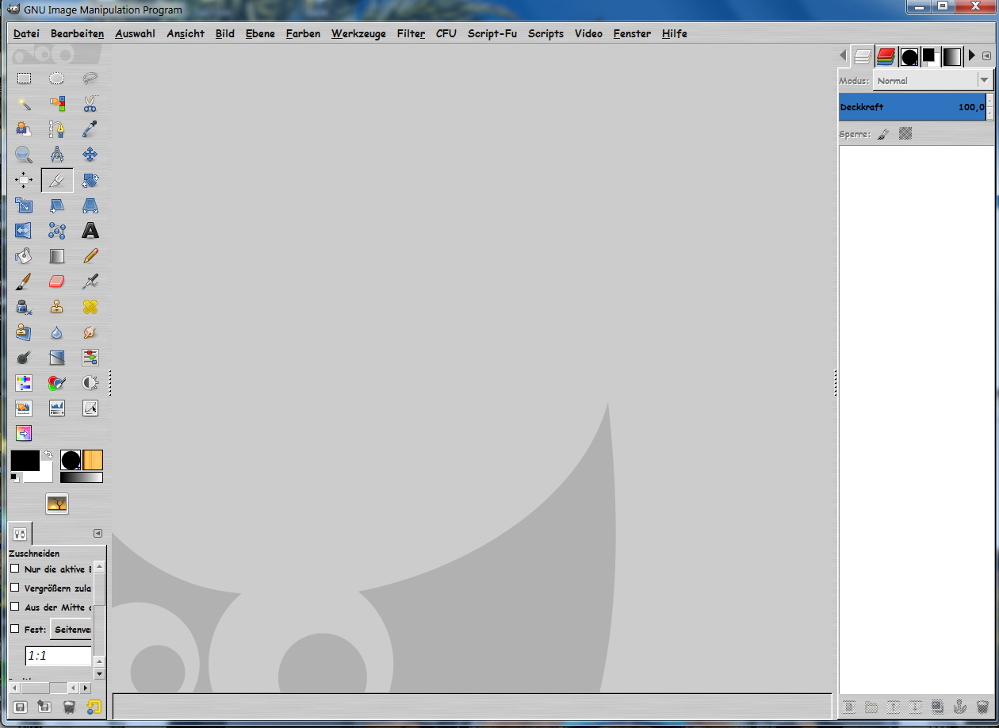Open the Levels histogram tool
Viewport: 999px width, 728px height.
point(57,408)
